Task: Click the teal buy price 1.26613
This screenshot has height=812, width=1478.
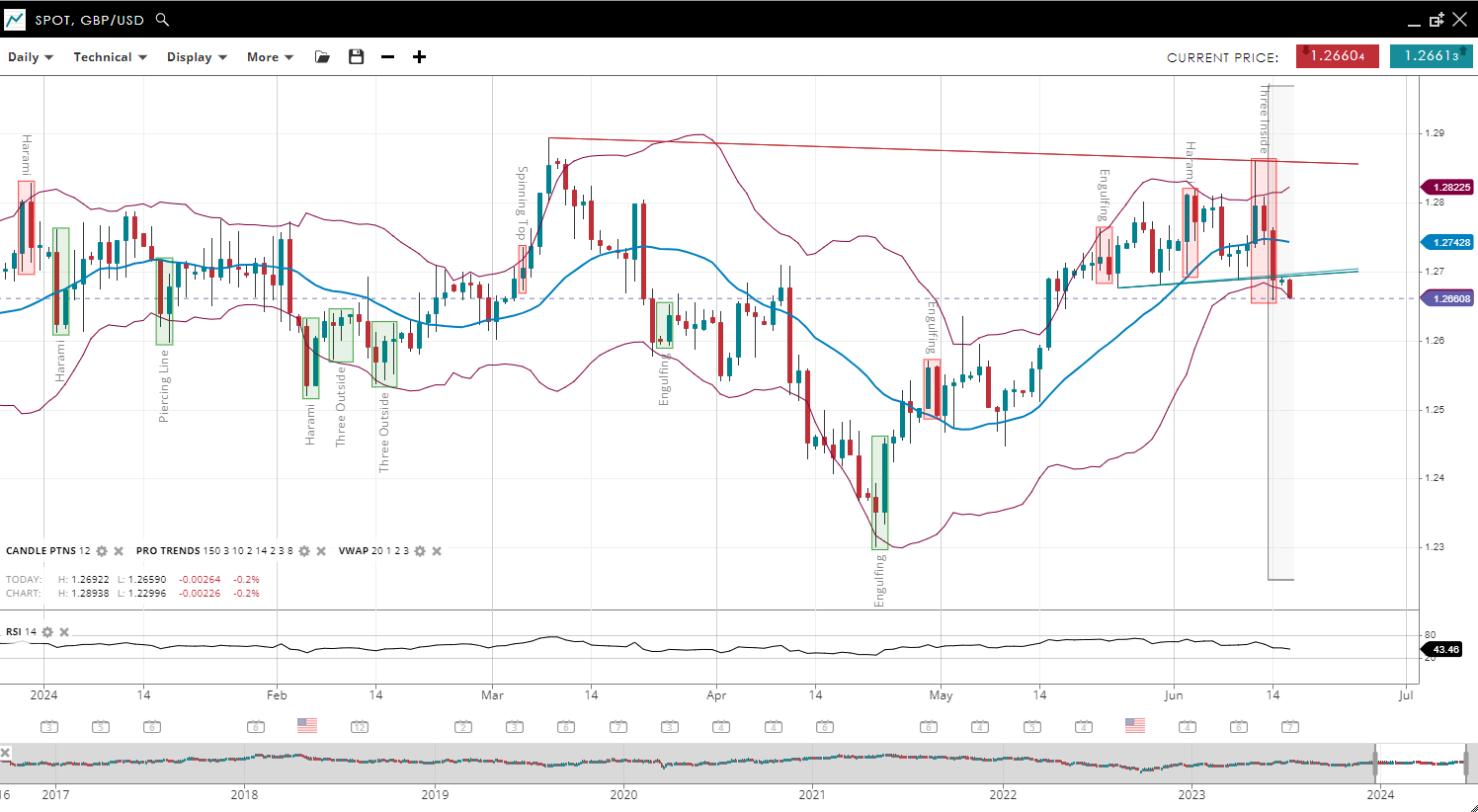Action: (1431, 56)
